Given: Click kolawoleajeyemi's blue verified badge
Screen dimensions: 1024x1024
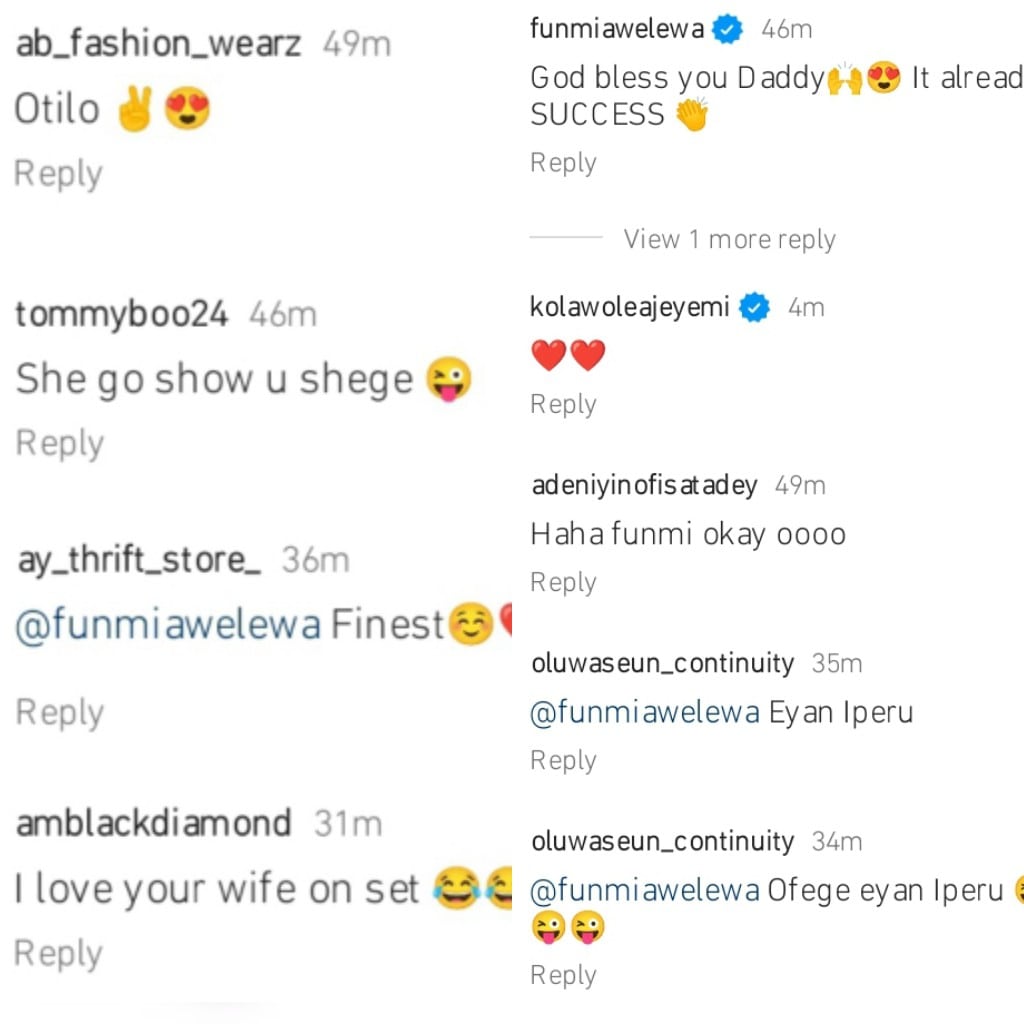Looking at the screenshot, I should 755,308.
